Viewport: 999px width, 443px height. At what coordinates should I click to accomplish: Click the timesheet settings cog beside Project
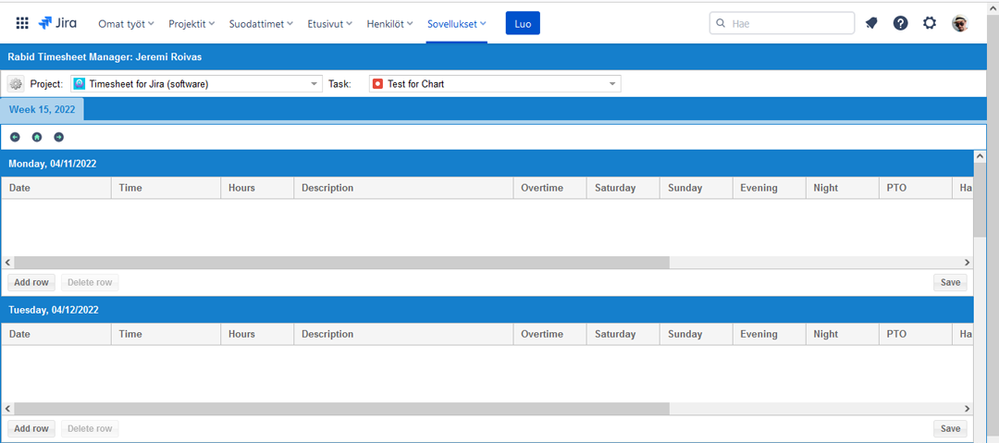(x=15, y=84)
